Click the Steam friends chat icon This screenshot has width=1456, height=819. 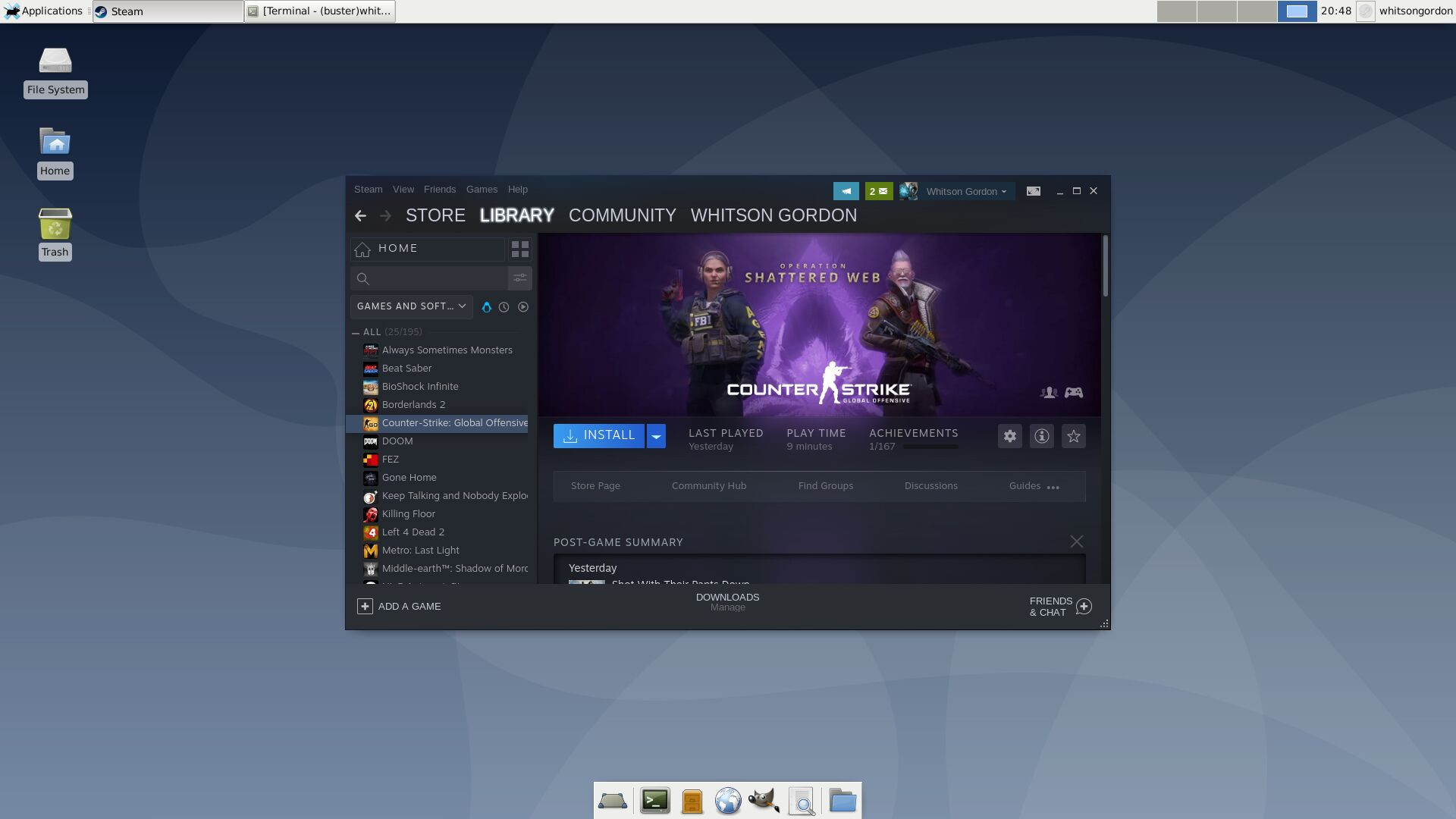pos(1084,606)
